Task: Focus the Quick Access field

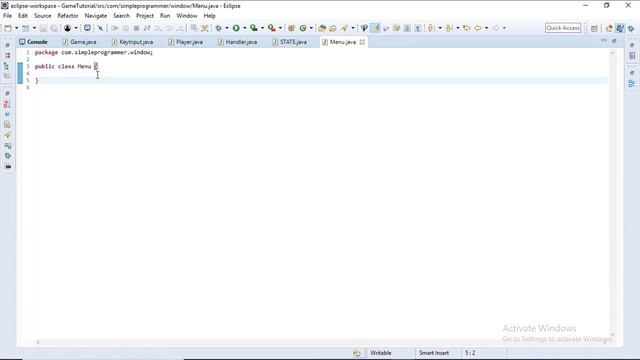Action: [x=563, y=28]
